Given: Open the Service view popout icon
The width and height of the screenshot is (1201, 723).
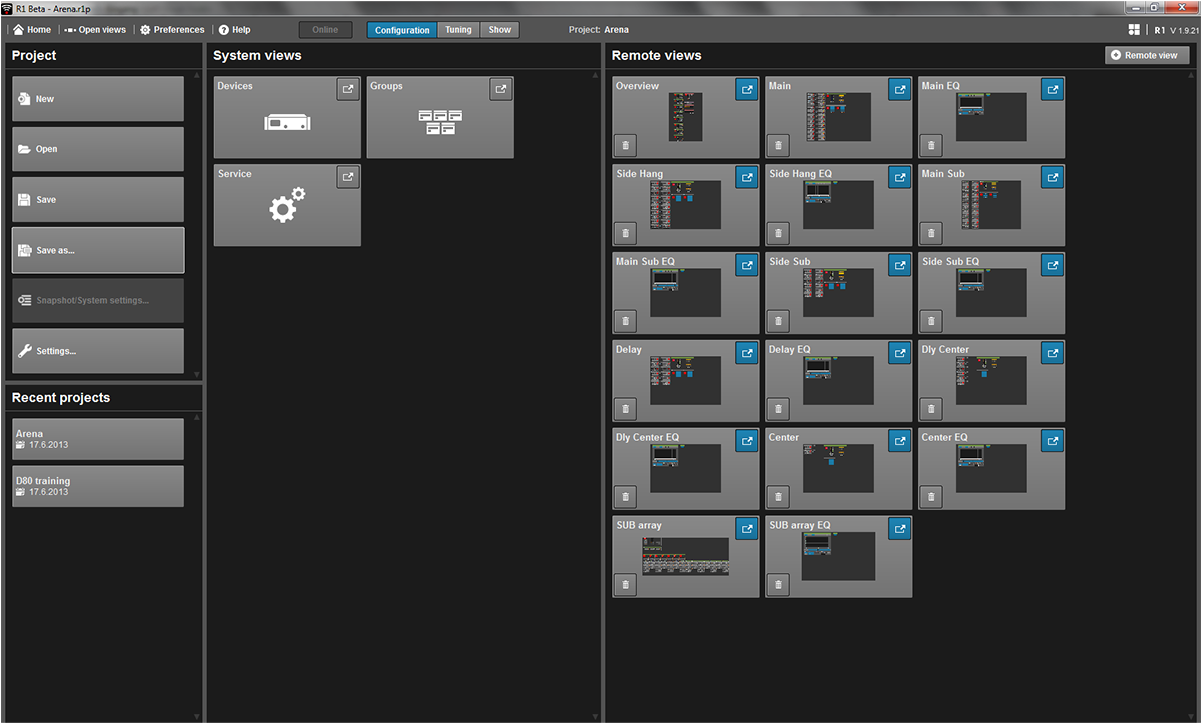Looking at the screenshot, I should pos(347,178).
